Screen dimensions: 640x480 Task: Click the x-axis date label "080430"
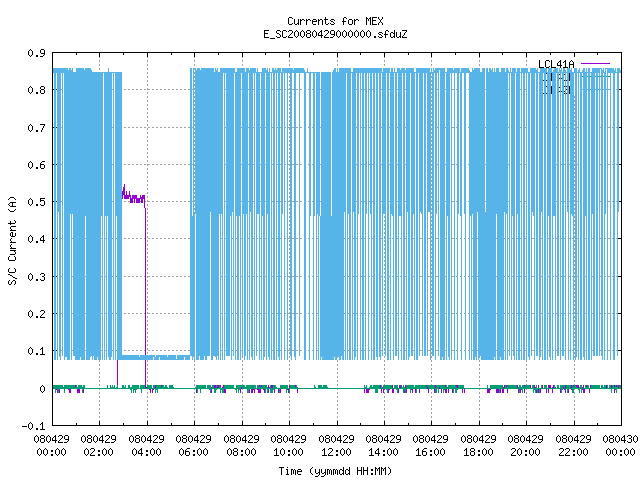click(x=620, y=439)
